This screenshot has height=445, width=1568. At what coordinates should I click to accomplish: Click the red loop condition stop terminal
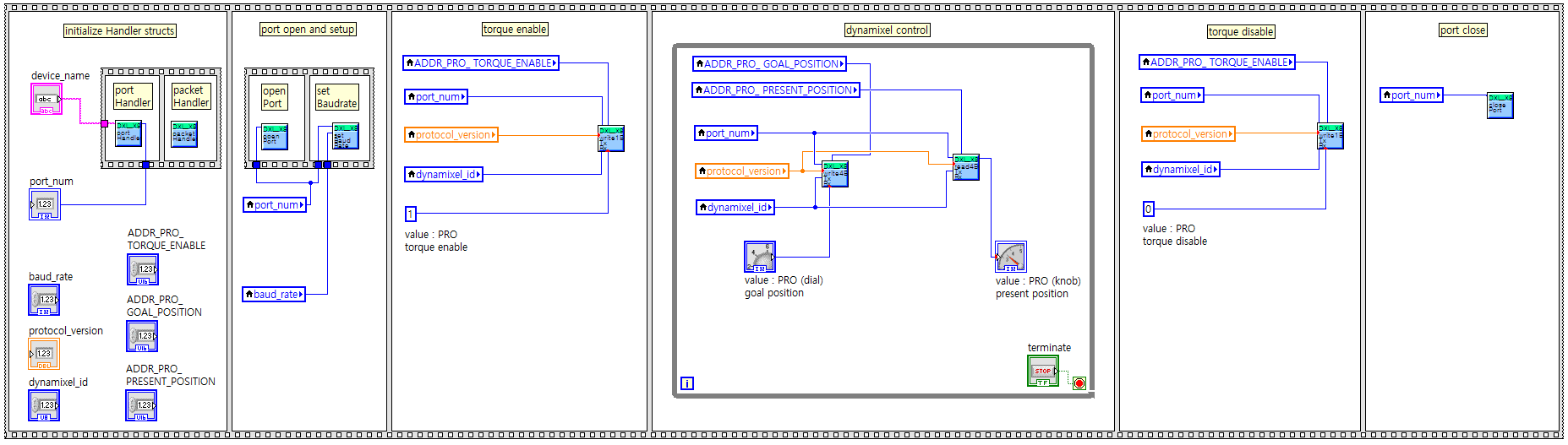(1079, 383)
